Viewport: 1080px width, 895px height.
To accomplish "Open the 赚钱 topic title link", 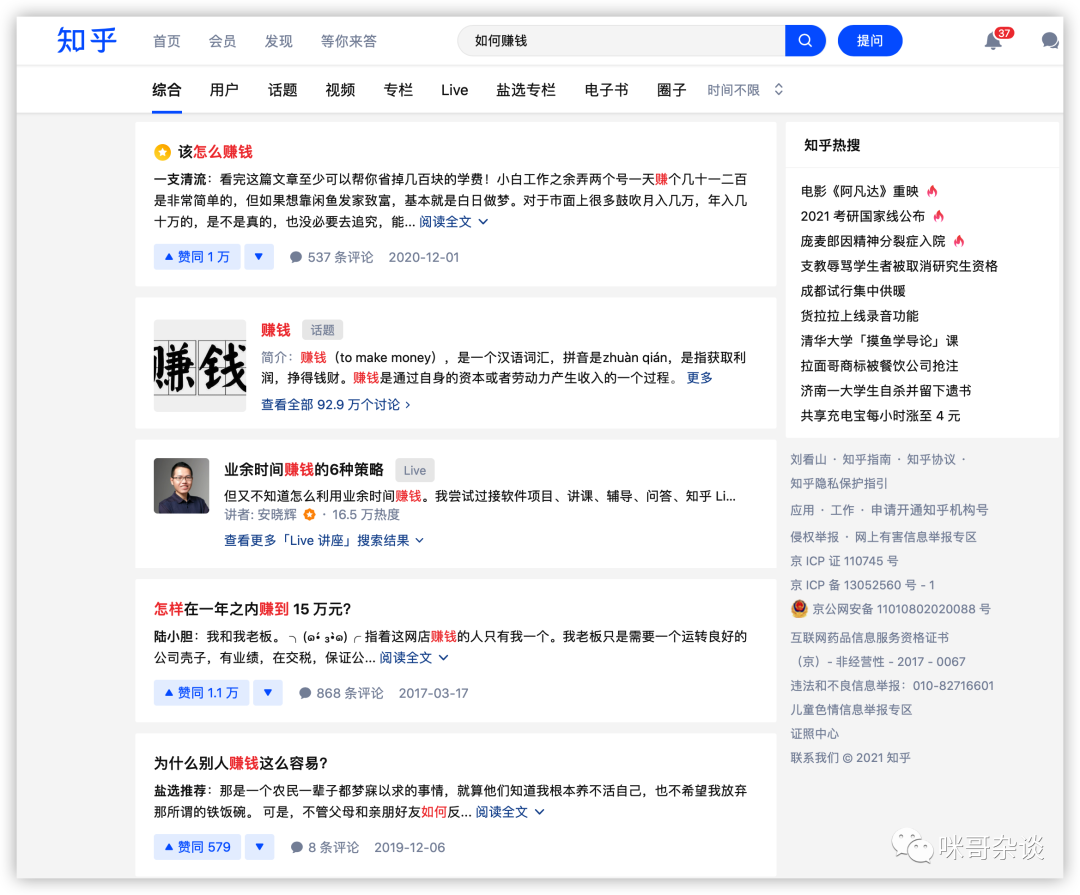I will tap(276, 330).
